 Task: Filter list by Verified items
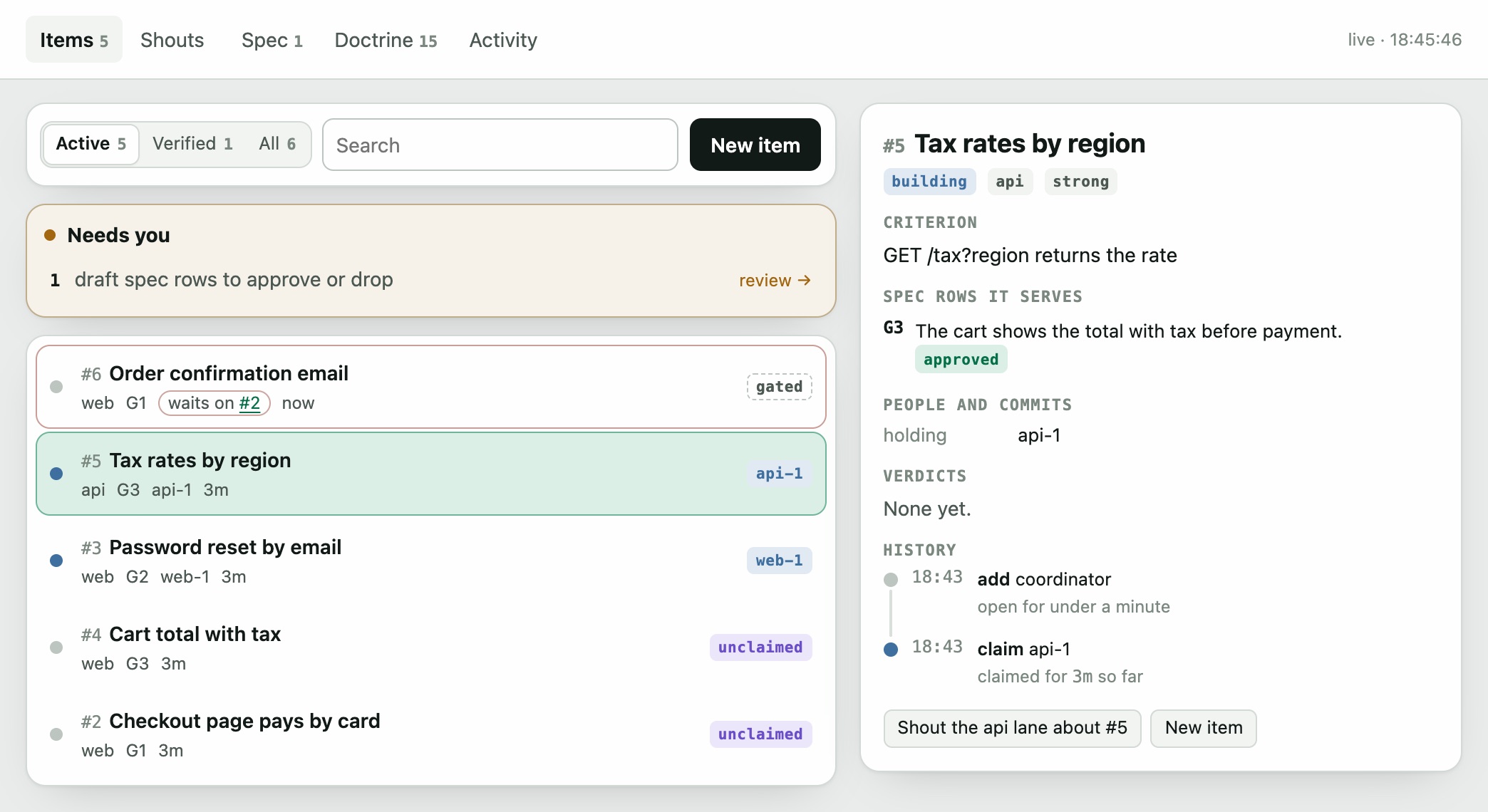coord(192,144)
